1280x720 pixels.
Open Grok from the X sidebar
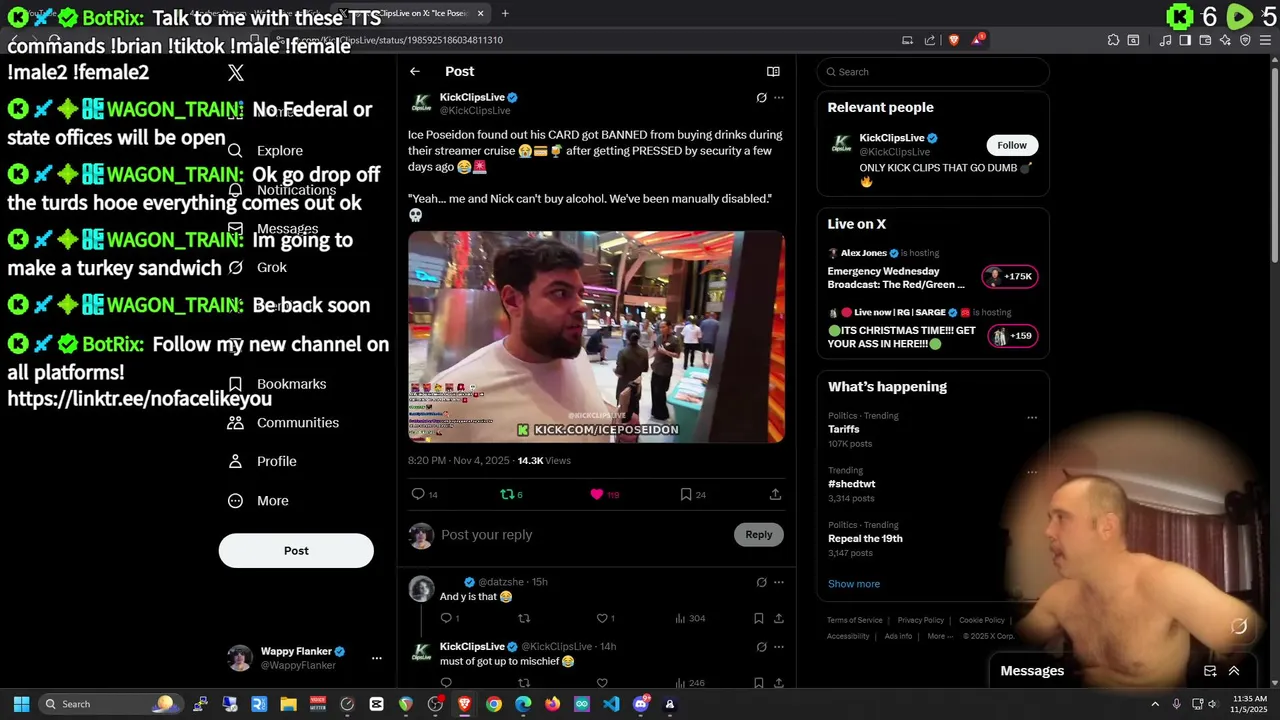click(257, 267)
